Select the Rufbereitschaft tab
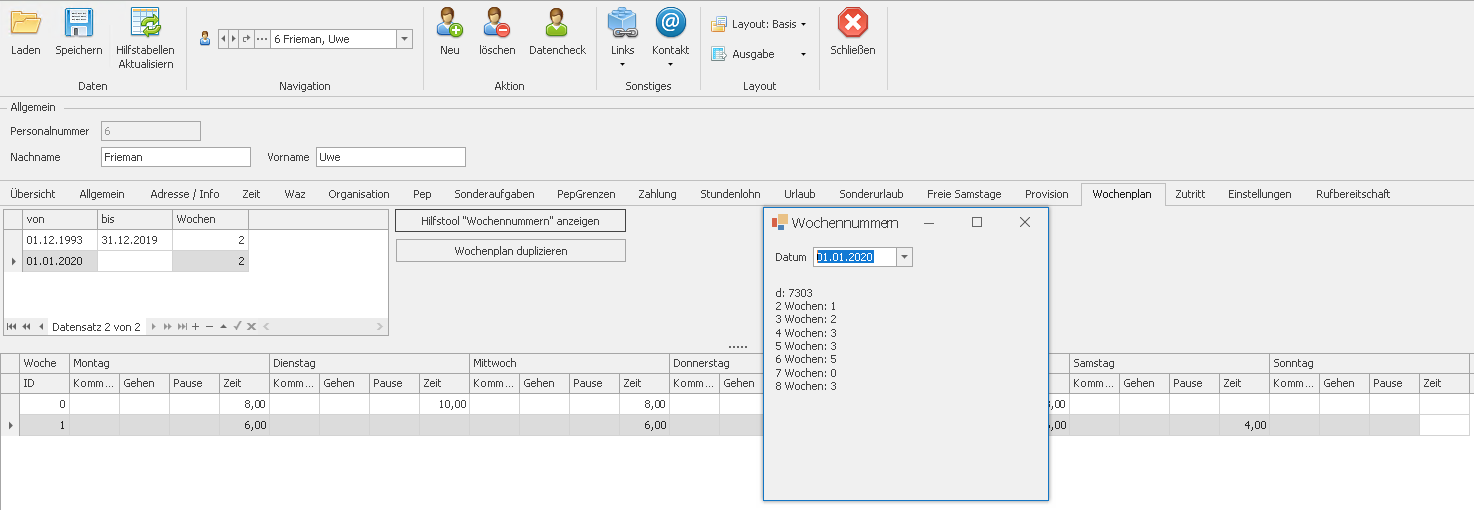The height and width of the screenshot is (510, 1474). pos(1352,194)
